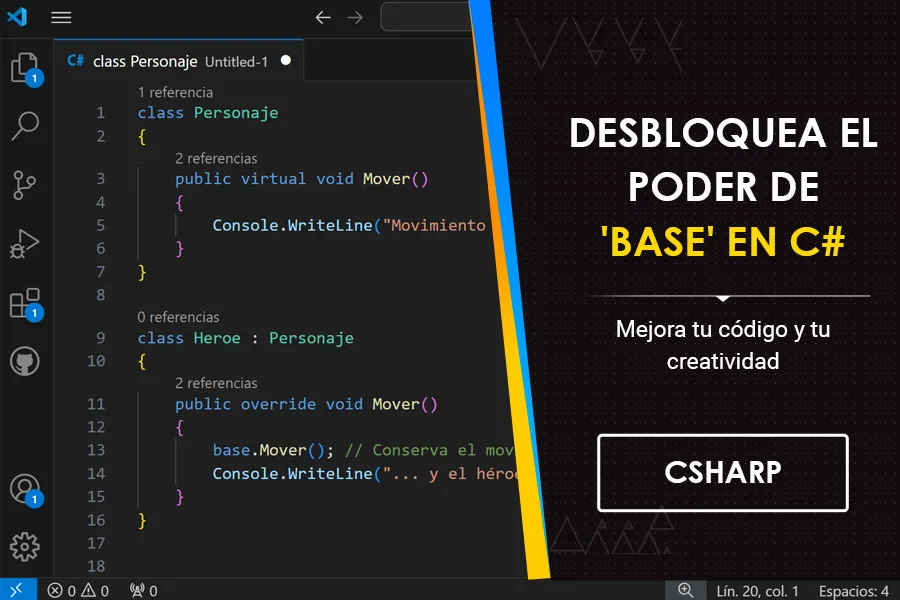Click the command center search box
900x600 pixels.
click(424, 16)
